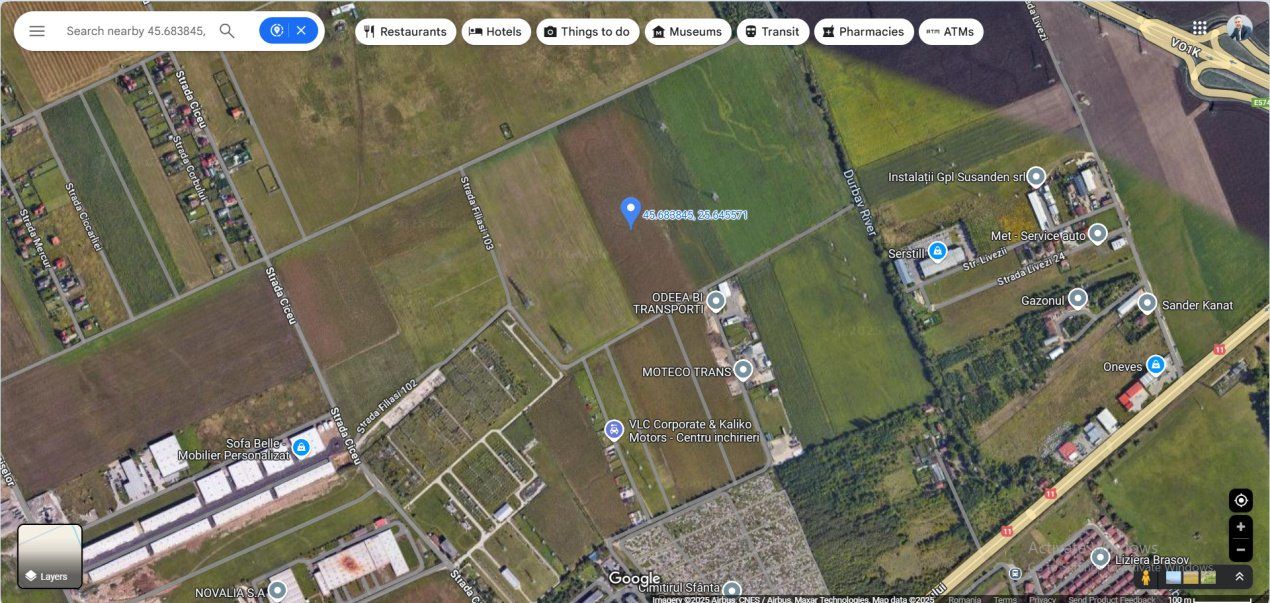Zoom in with the plus button

pos(1241,527)
